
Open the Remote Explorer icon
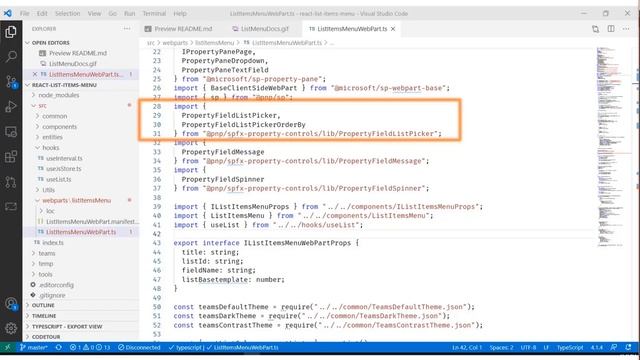(11, 132)
